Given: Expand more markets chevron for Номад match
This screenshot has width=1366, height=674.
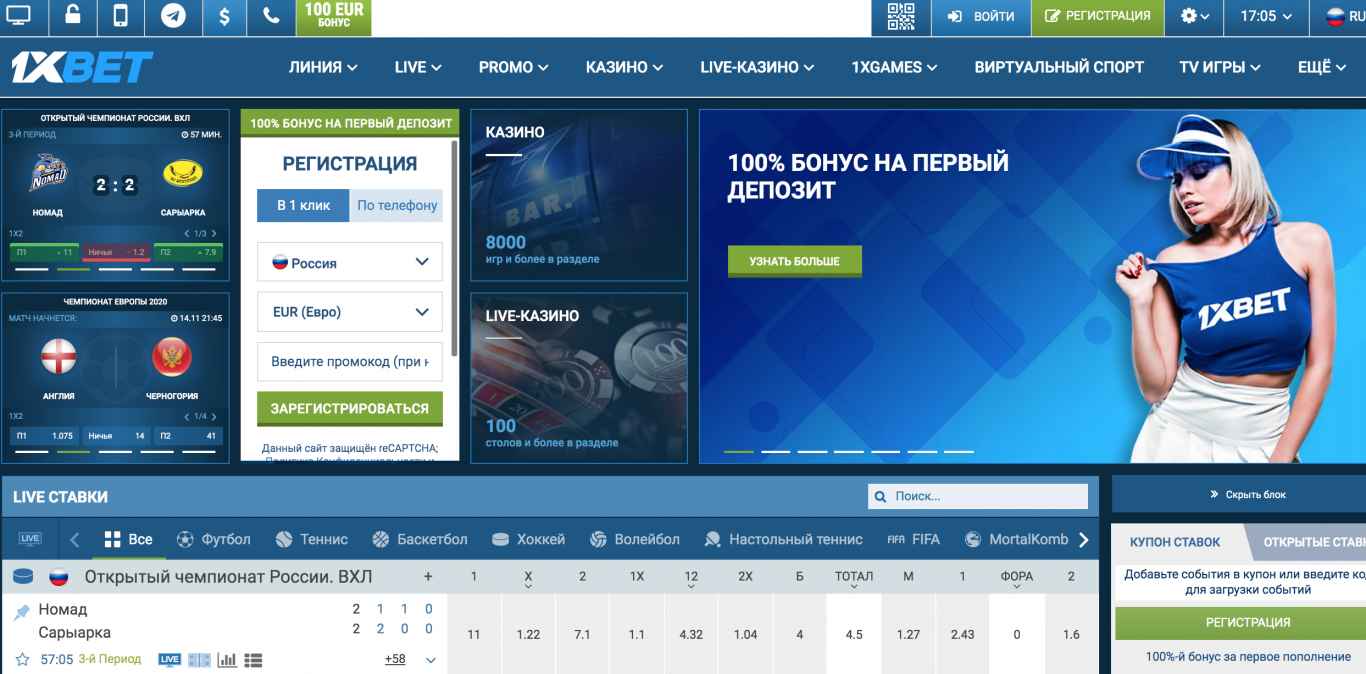Looking at the screenshot, I should pos(431,660).
